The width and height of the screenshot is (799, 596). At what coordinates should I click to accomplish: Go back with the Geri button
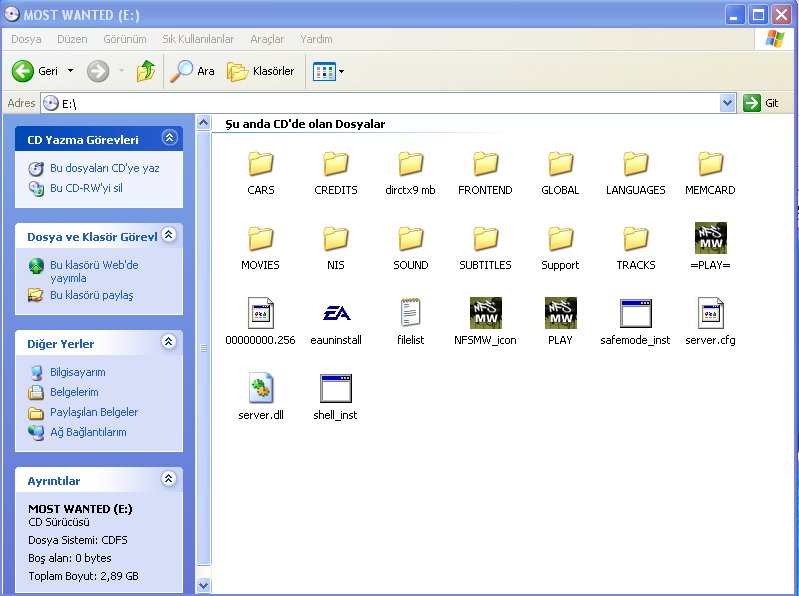36,71
